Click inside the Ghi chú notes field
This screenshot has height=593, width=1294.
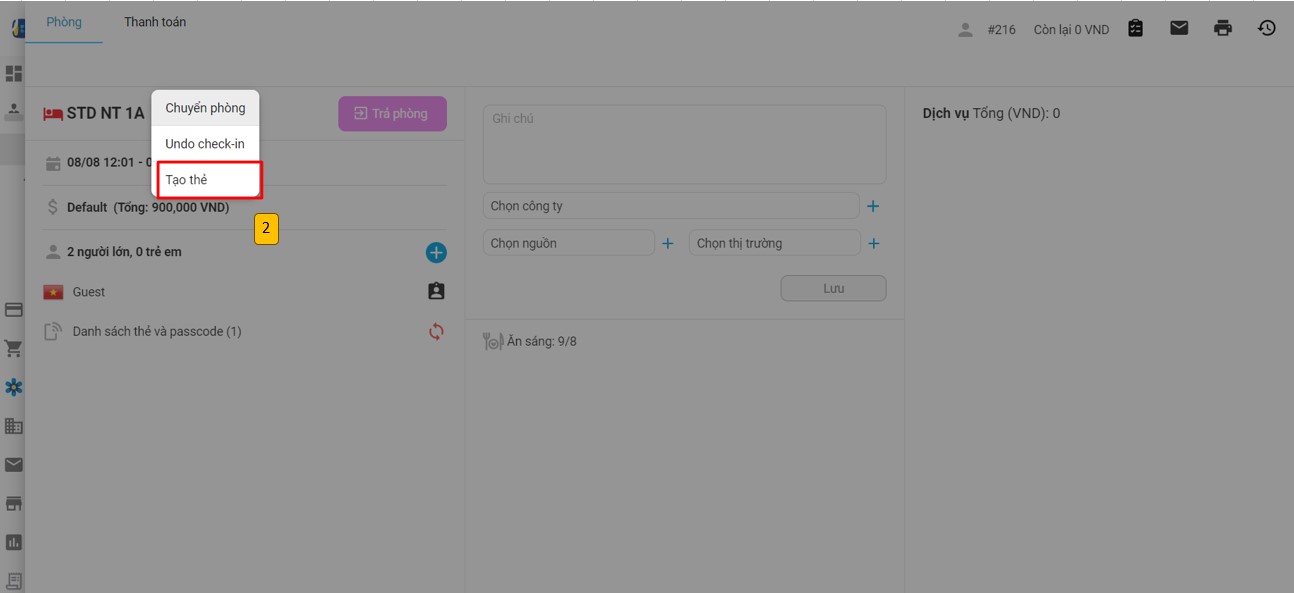point(684,145)
